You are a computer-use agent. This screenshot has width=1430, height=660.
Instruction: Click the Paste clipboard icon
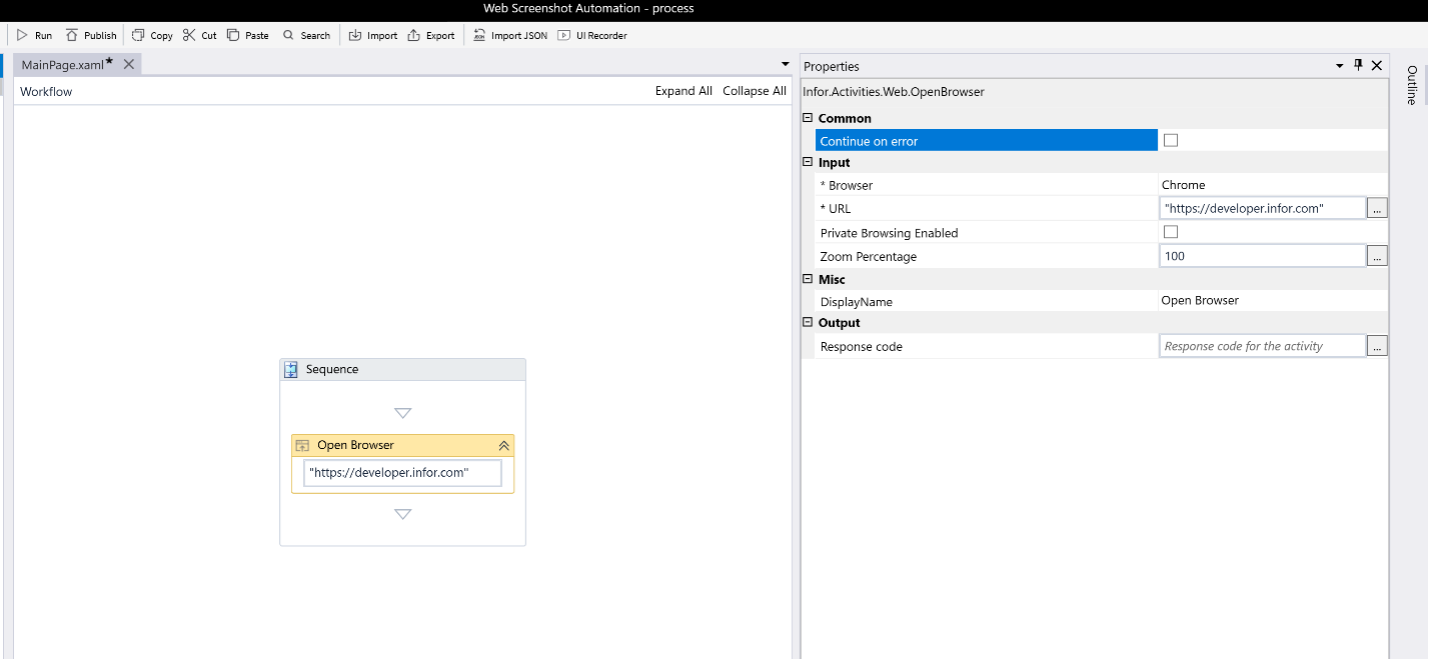tap(233, 35)
